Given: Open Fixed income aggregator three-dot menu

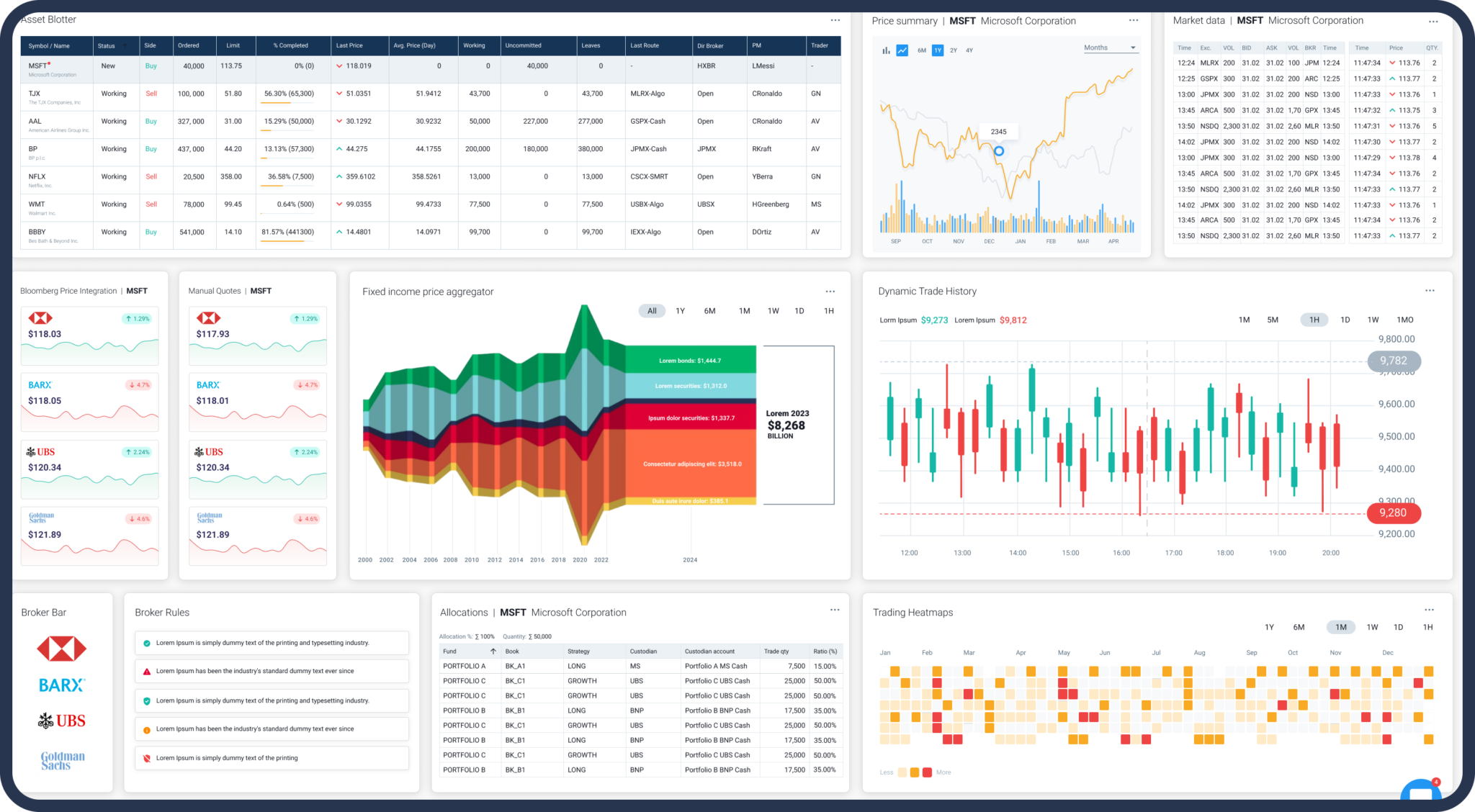Looking at the screenshot, I should [830, 292].
